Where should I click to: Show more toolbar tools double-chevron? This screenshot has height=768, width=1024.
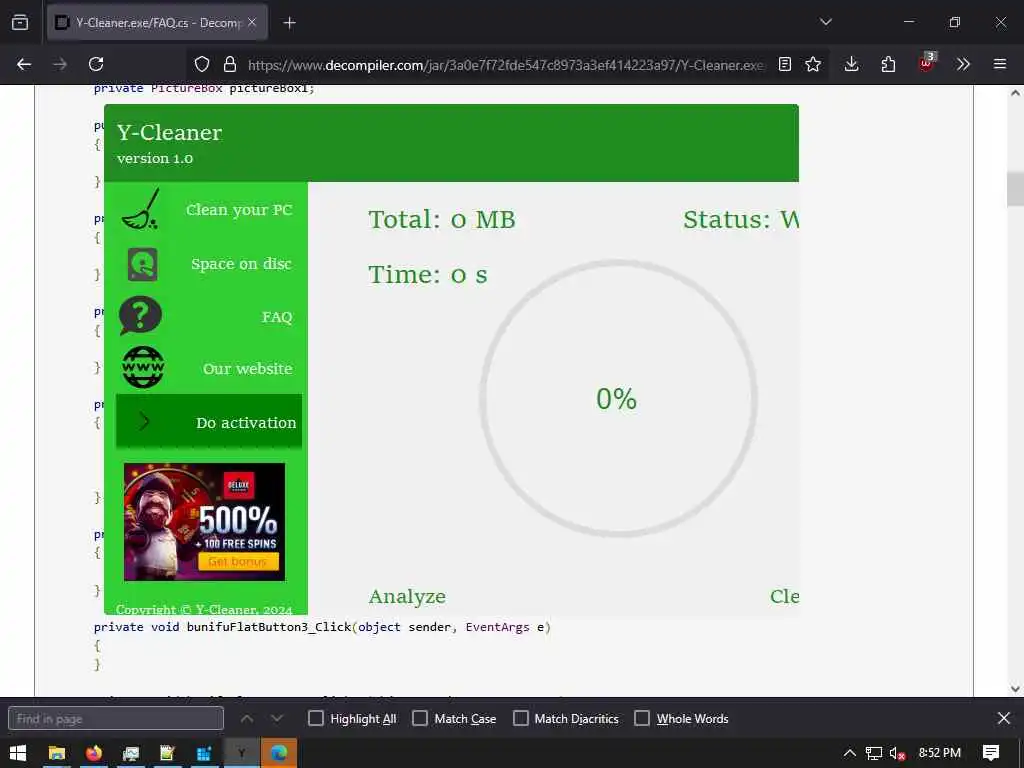click(x=963, y=64)
